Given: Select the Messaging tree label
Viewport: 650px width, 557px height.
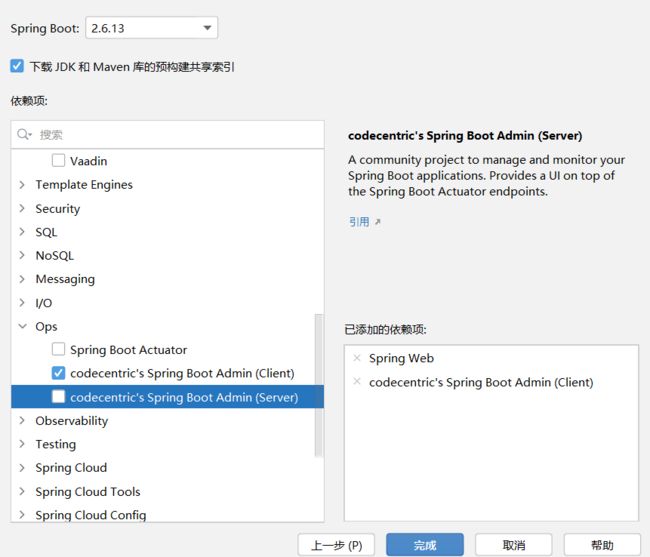Looking at the screenshot, I should point(65,279).
